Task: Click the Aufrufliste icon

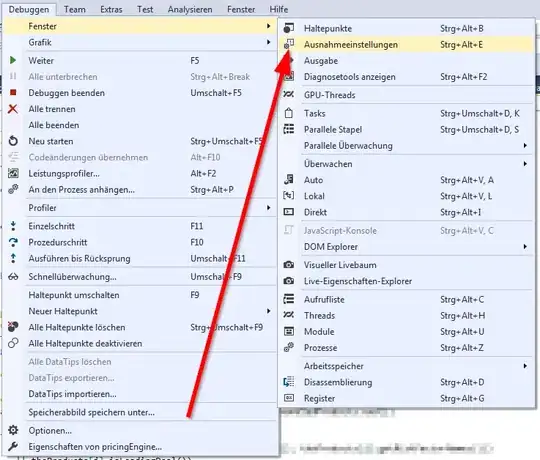Action: [289, 299]
